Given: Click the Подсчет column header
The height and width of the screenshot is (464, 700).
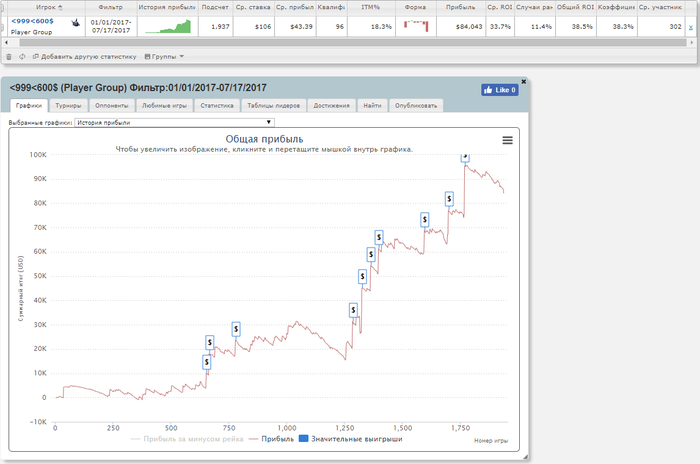Looking at the screenshot, I should (215, 7).
